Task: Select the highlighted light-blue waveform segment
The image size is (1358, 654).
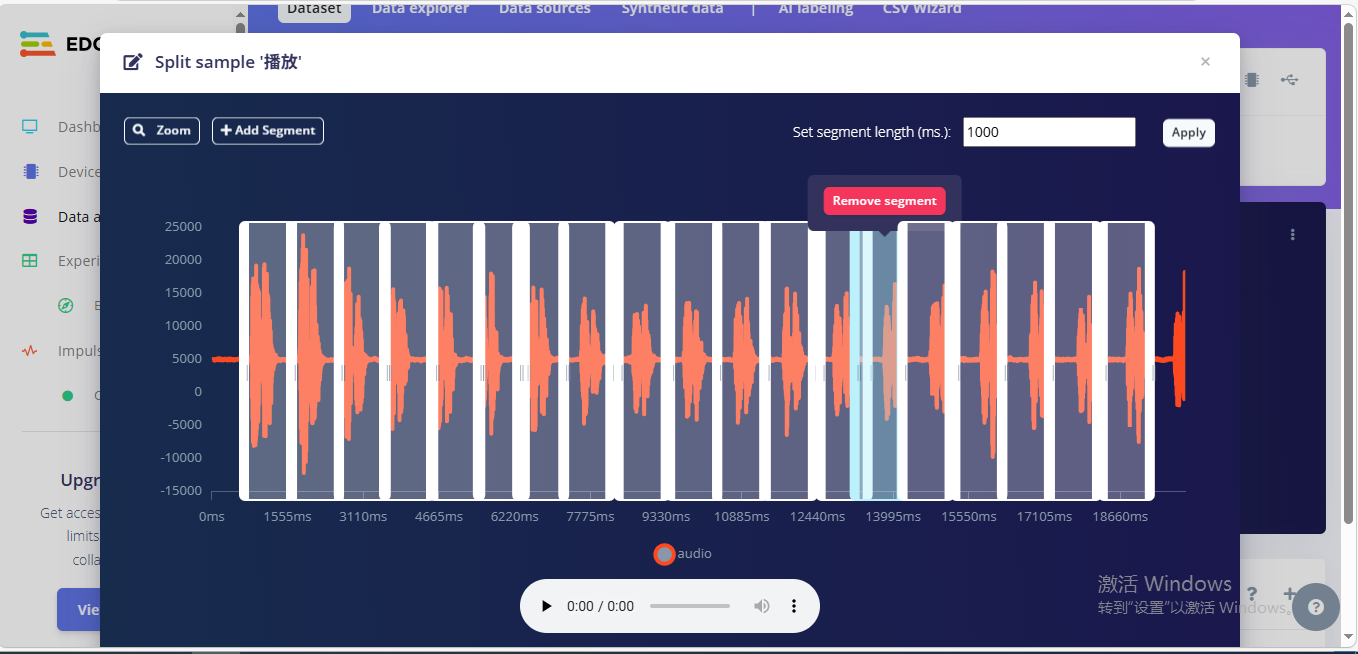Action: (x=873, y=360)
